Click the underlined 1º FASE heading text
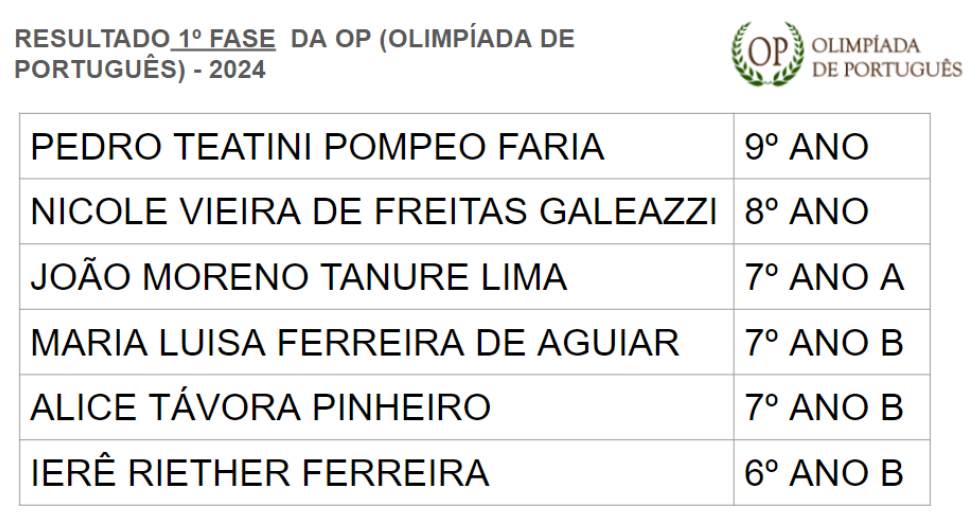 tap(223, 39)
